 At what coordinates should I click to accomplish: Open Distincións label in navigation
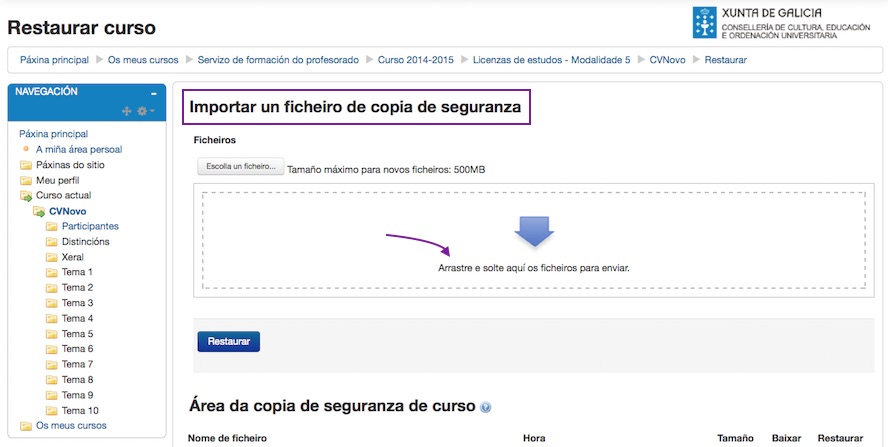click(86, 241)
